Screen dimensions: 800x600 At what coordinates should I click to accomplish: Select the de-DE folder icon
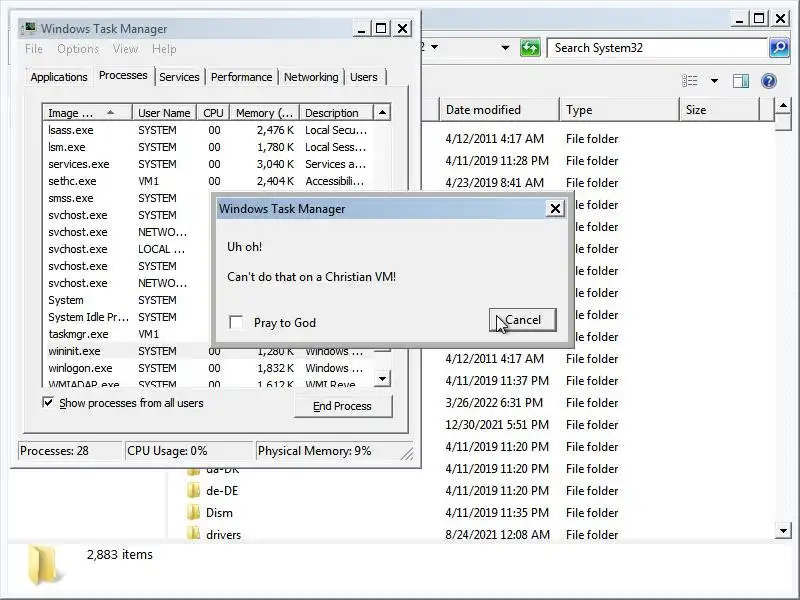[193, 491]
